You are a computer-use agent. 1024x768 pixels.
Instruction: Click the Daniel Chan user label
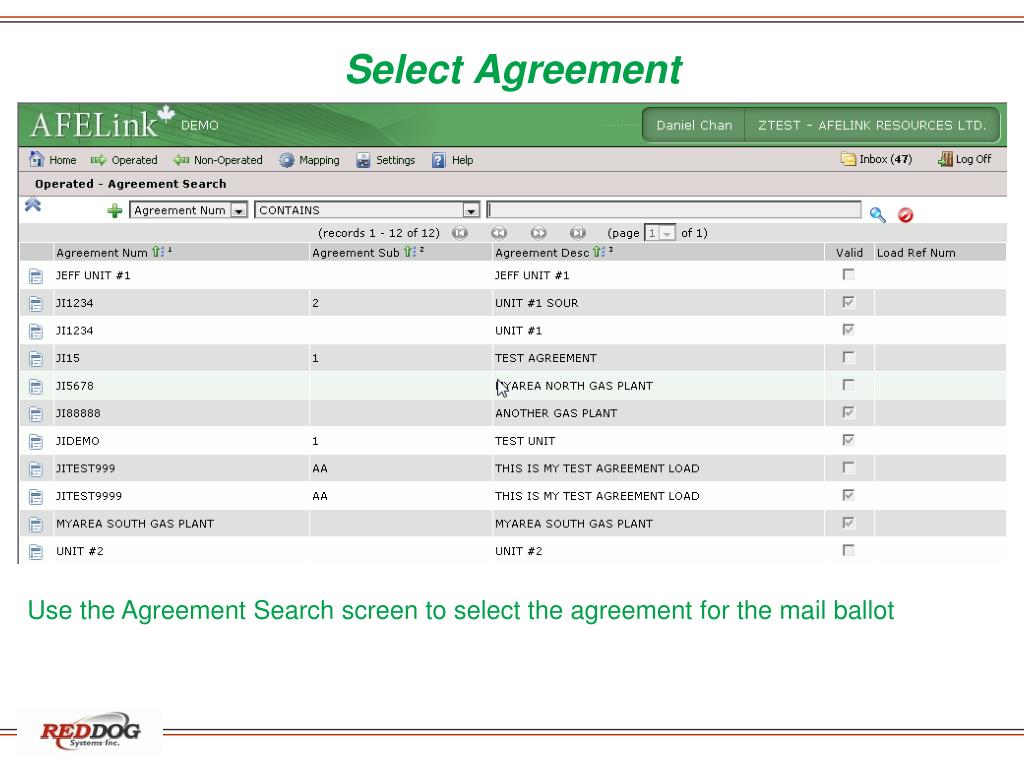pyautogui.click(x=694, y=125)
